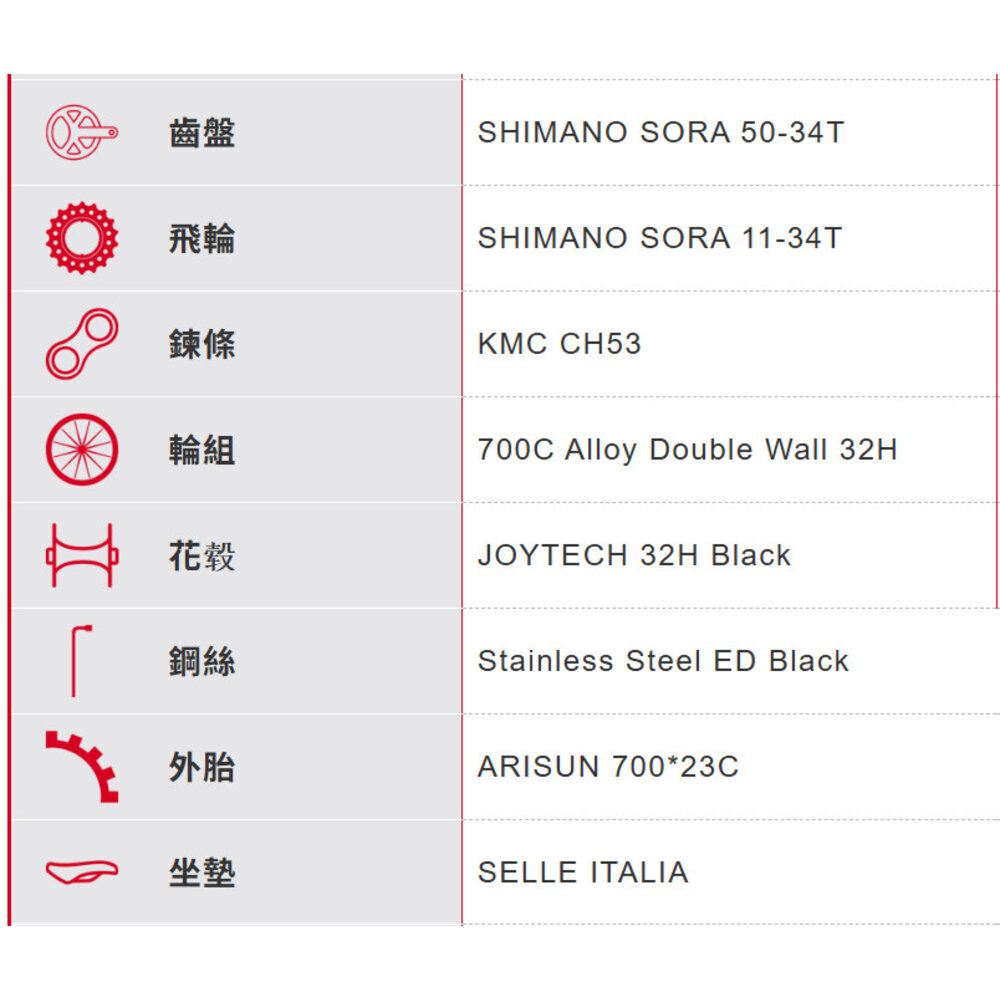The height and width of the screenshot is (1000, 1000).
Task: Click the spoke icon beside 鋼絲
Action: (x=80, y=660)
